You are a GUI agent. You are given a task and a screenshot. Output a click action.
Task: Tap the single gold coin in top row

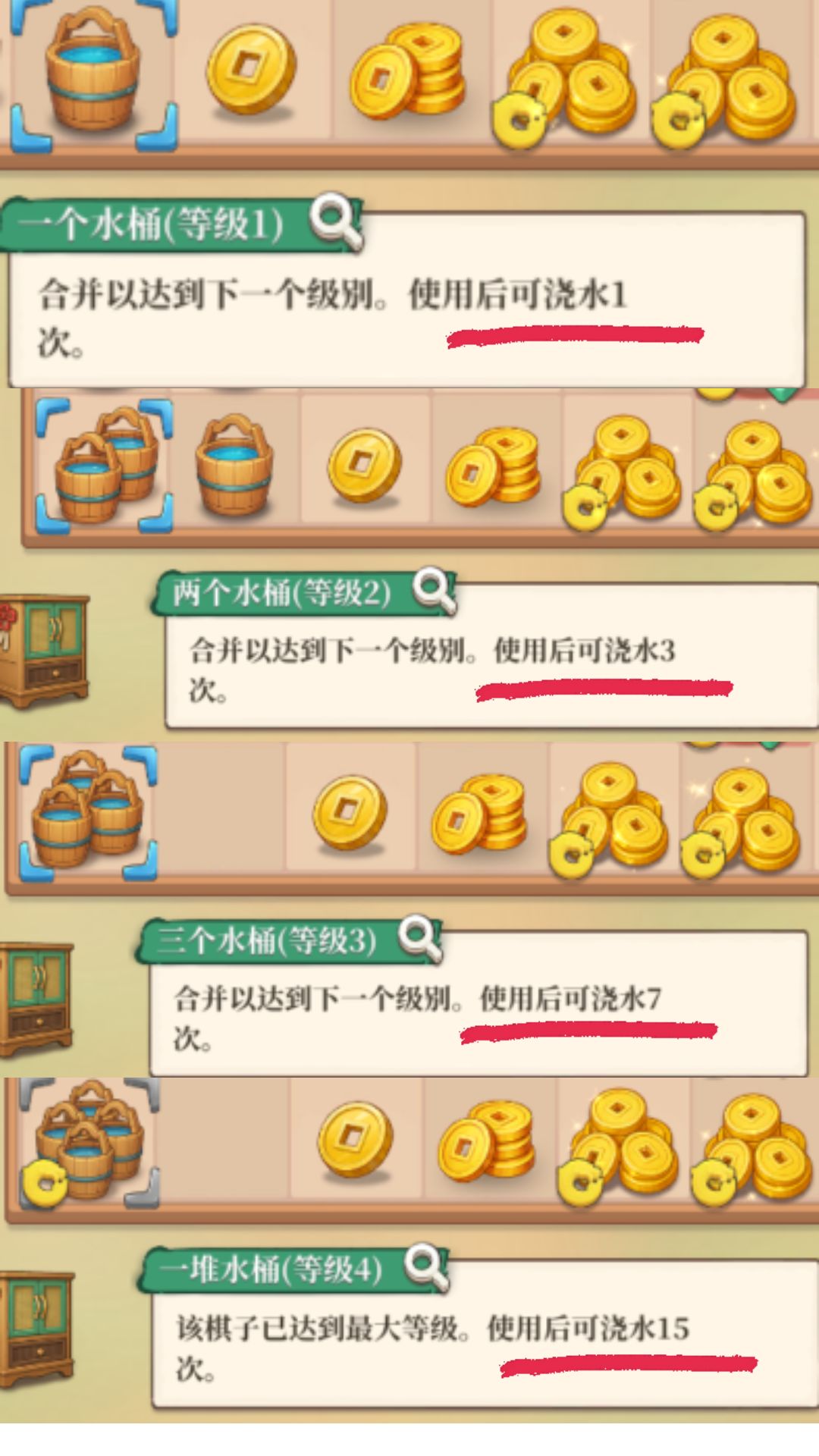250,72
